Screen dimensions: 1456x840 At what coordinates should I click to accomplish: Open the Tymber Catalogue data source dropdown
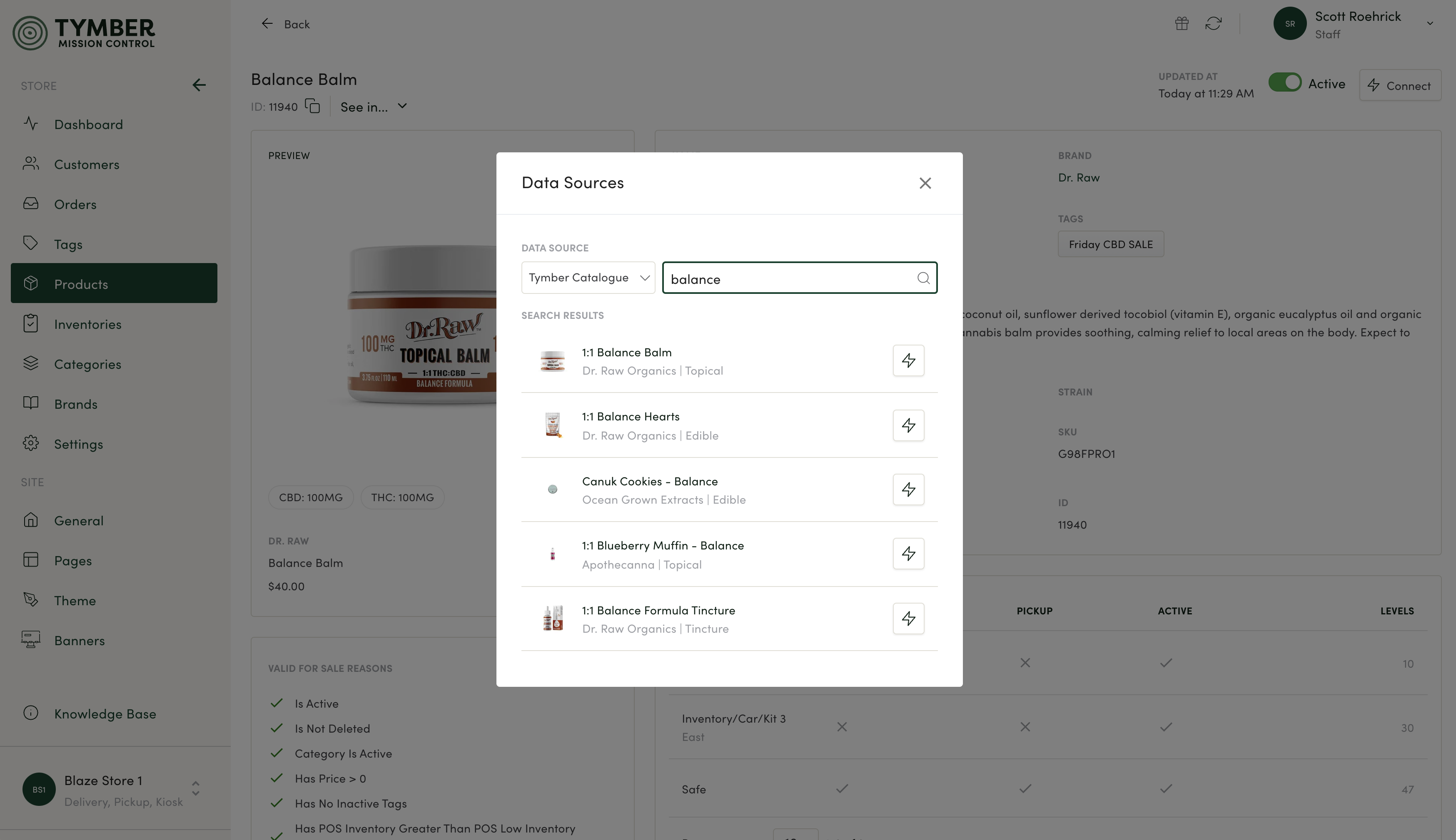[588, 278]
